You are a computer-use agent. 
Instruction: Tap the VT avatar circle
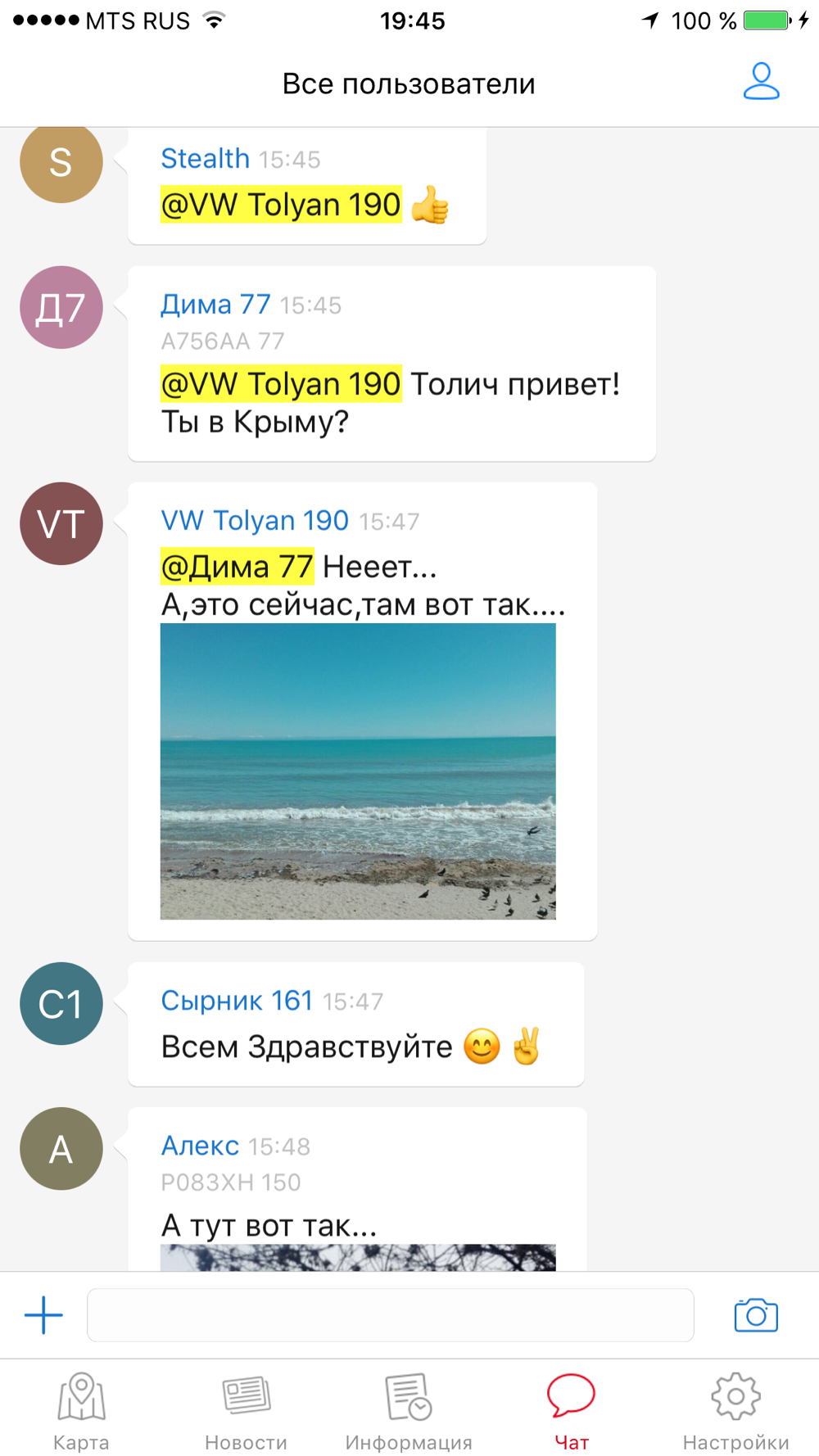pos(61,523)
